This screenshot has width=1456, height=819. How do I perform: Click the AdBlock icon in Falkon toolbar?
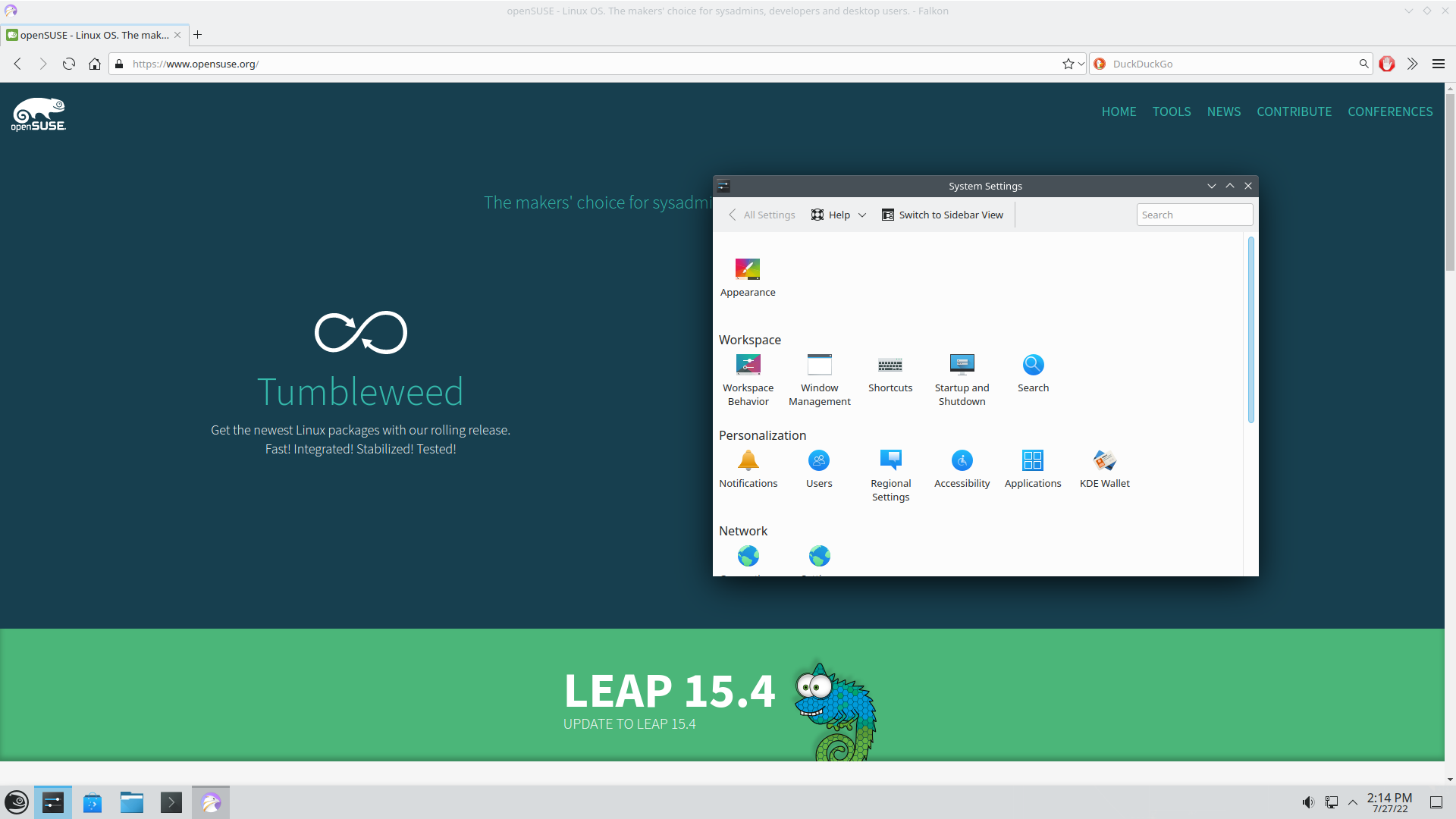coord(1387,64)
